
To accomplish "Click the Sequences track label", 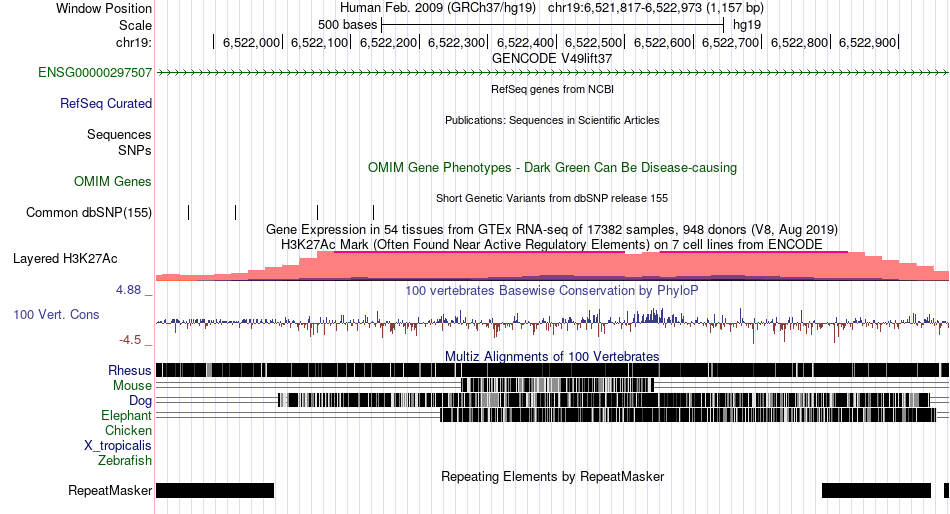I will coord(119,135).
